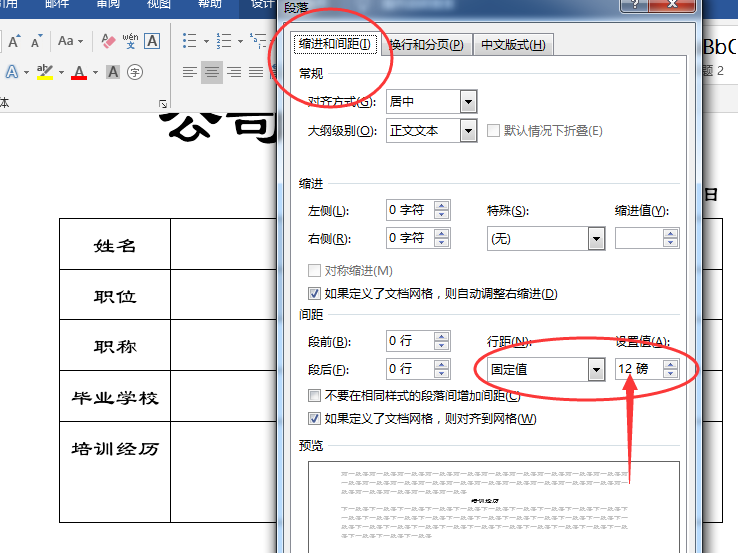The height and width of the screenshot is (553, 738).
Task: Open the 视图 ribbon tab
Action: (x=159, y=5)
